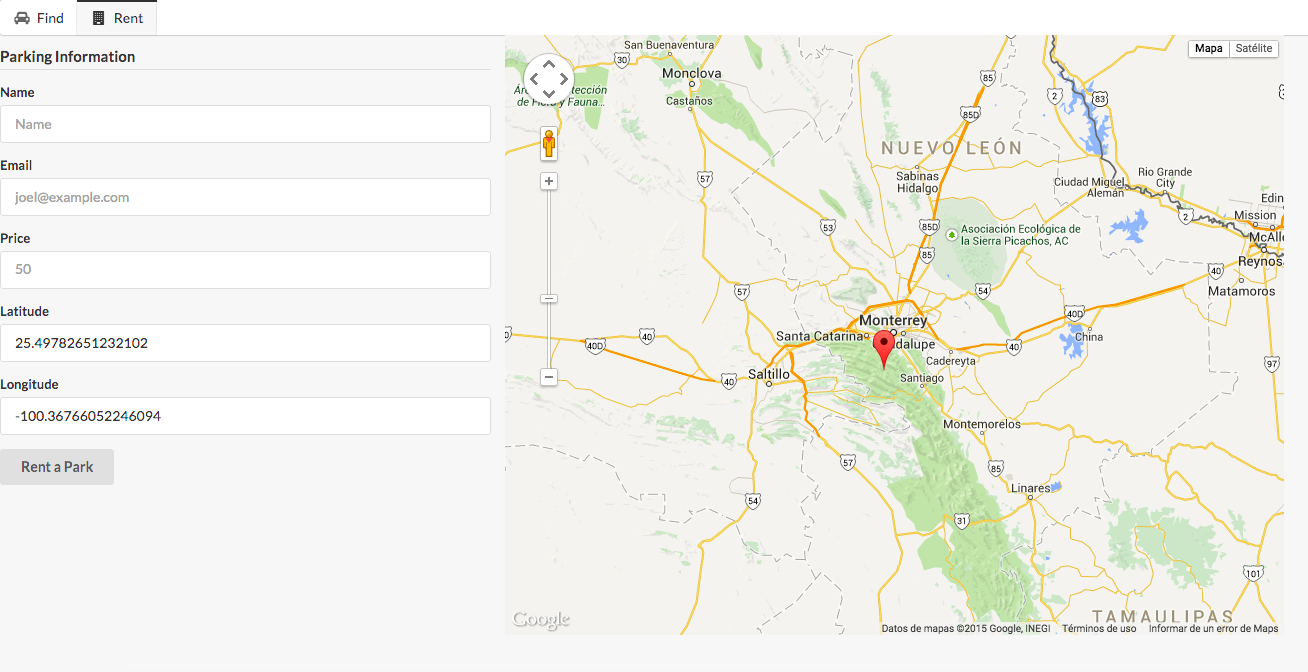Switch map view to Satélite
The height and width of the screenshot is (672, 1308).
(x=1254, y=48)
